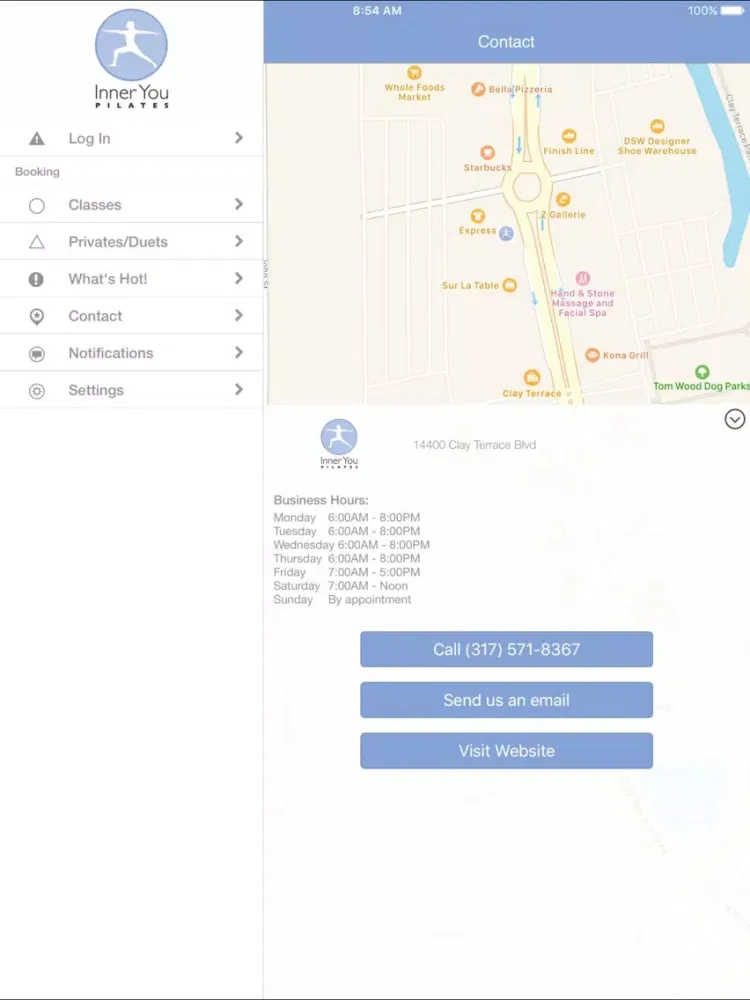Click the chevron on Notifications row
The width and height of the screenshot is (750, 1000).
click(239, 352)
